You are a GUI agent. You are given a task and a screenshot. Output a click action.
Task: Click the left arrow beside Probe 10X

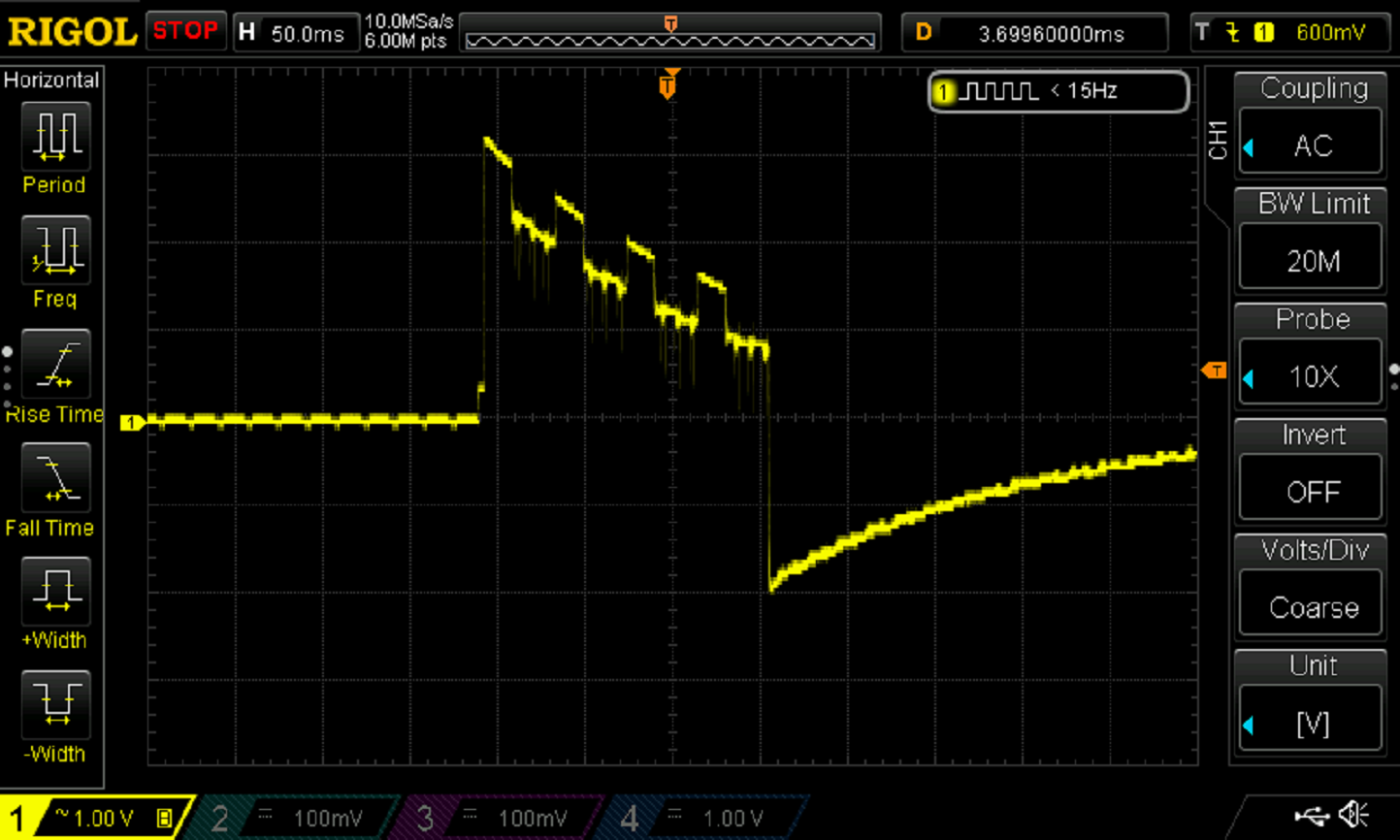(1249, 378)
